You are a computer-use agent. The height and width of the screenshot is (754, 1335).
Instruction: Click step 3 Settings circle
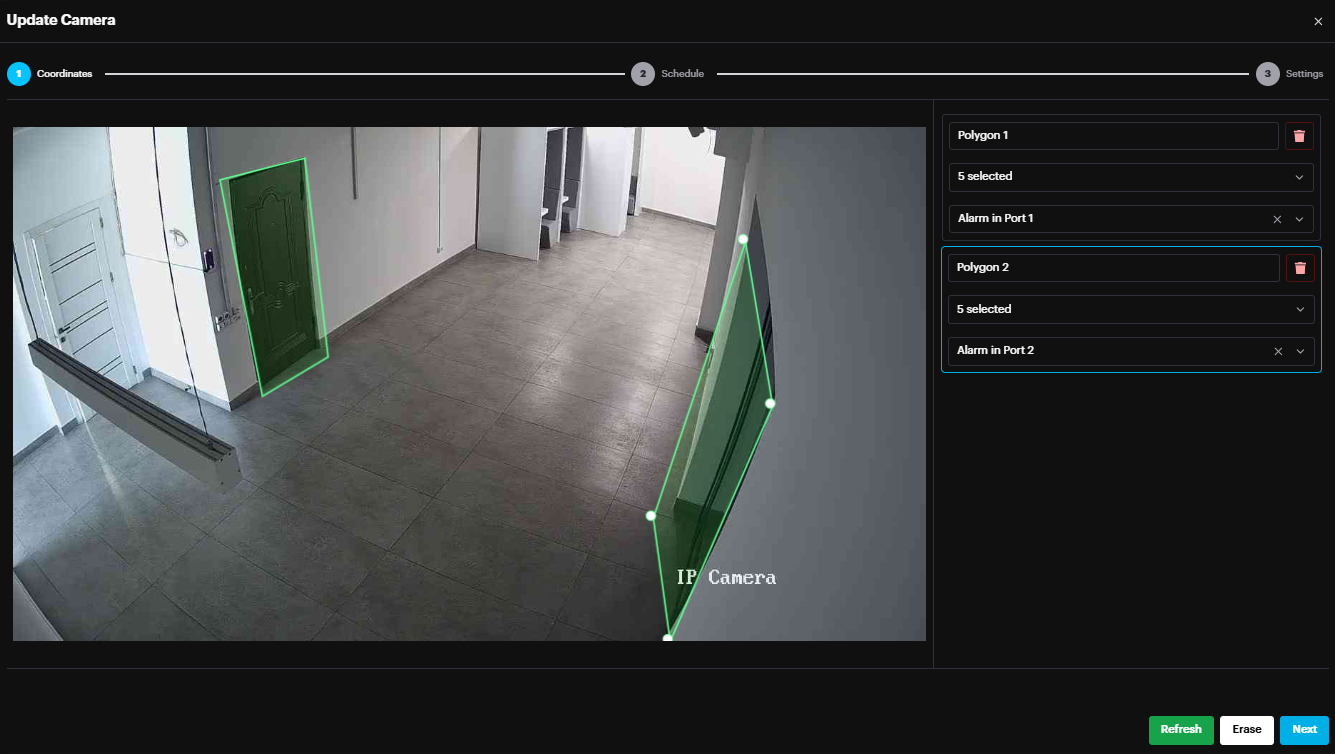coord(1267,74)
